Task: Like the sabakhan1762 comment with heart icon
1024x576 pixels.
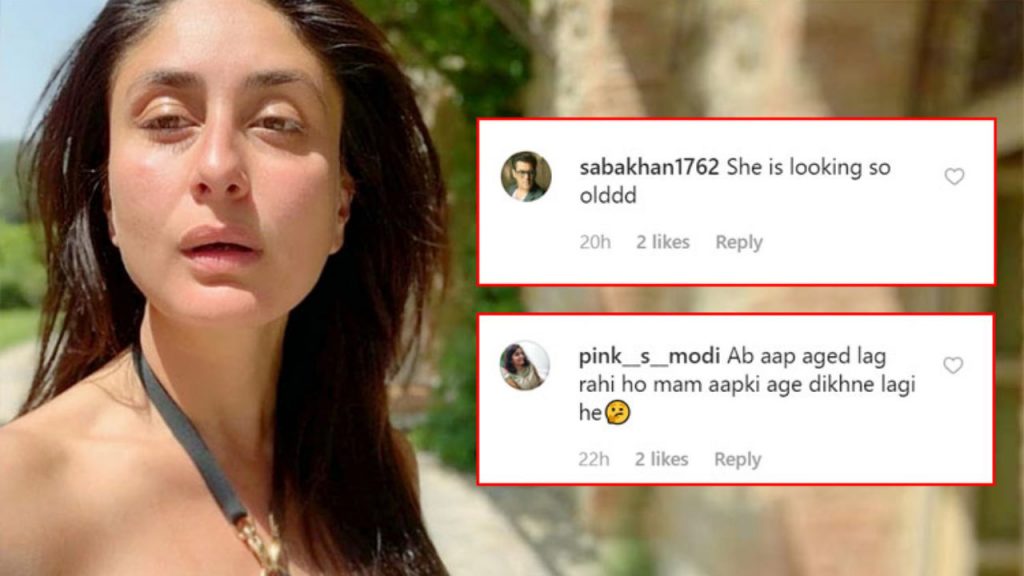Action: tap(954, 176)
